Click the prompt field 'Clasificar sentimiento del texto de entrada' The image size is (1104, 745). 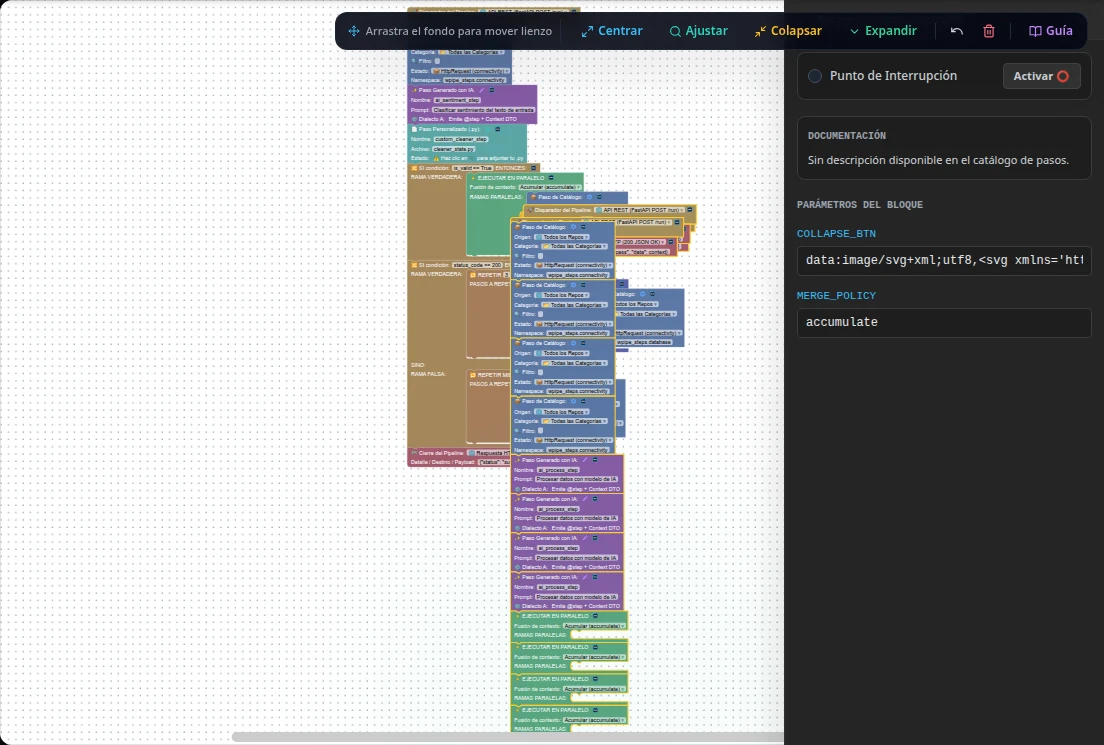(484, 110)
